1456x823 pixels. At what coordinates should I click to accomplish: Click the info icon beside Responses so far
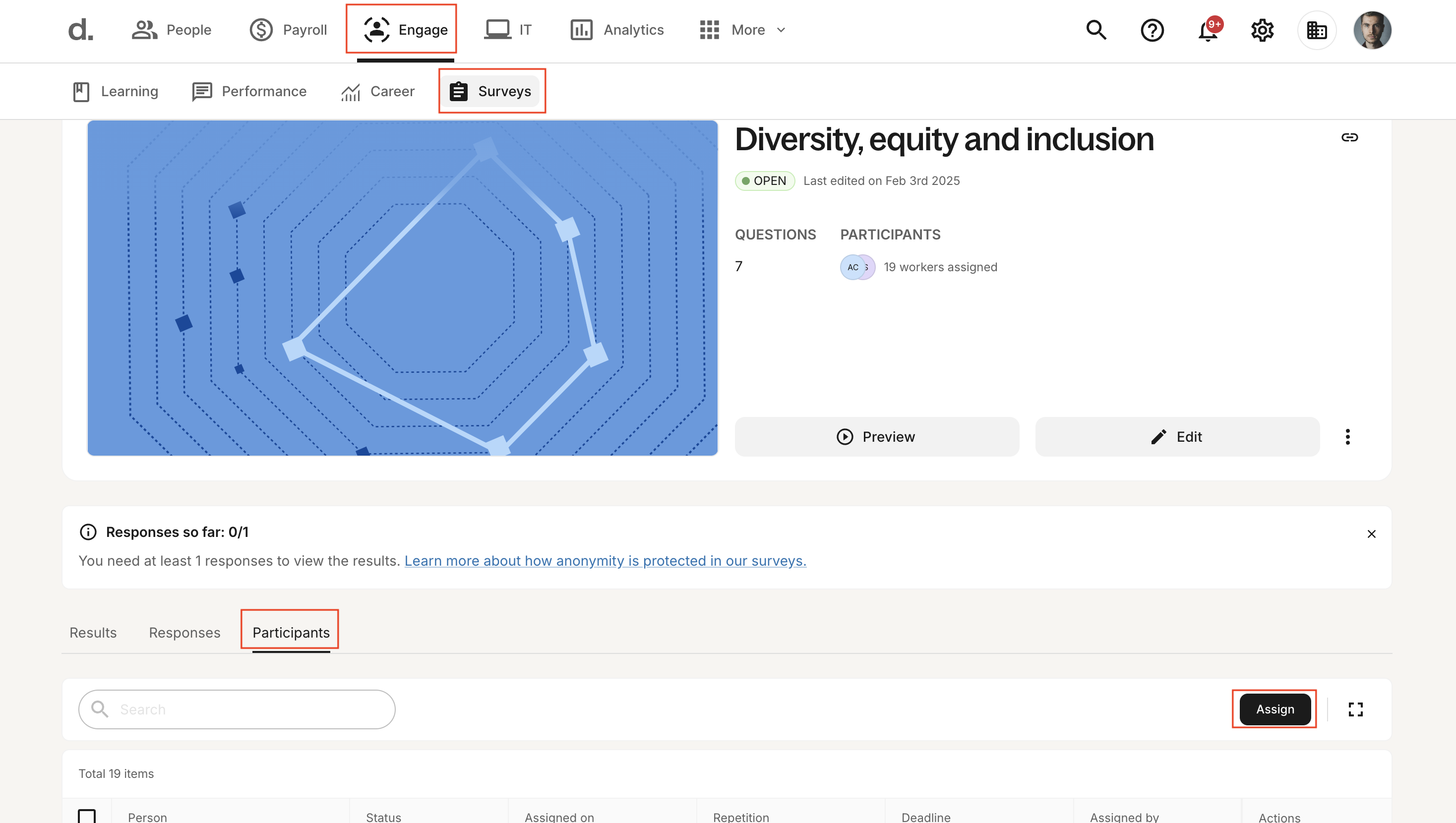(x=88, y=532)
